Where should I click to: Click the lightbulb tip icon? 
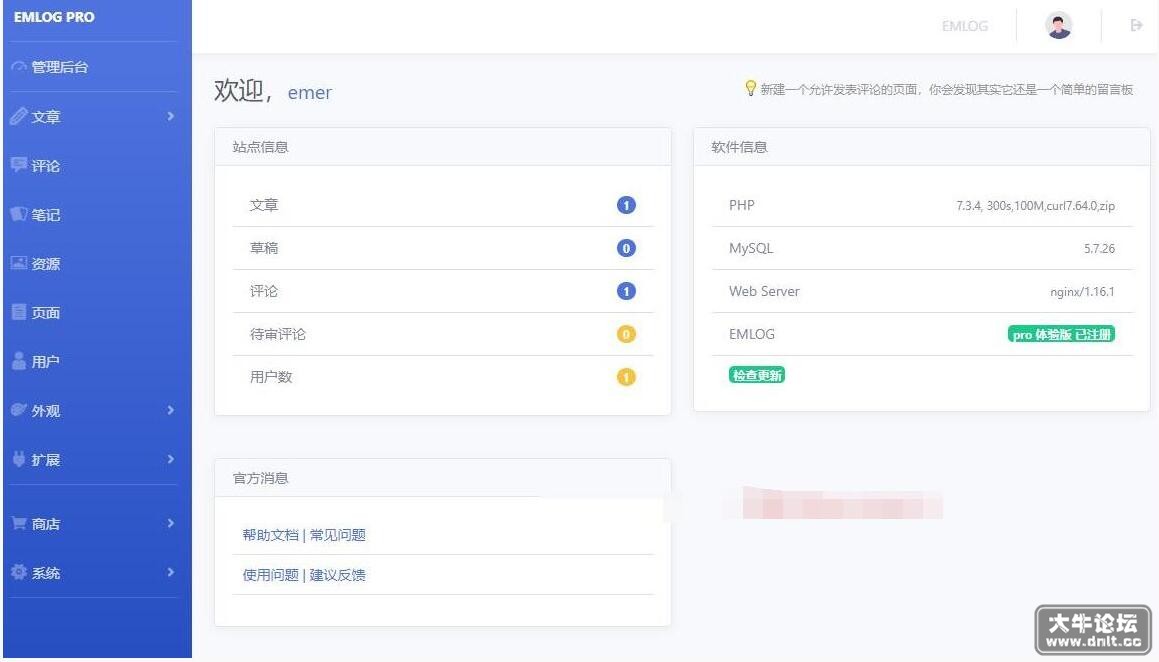pos(750,89)
